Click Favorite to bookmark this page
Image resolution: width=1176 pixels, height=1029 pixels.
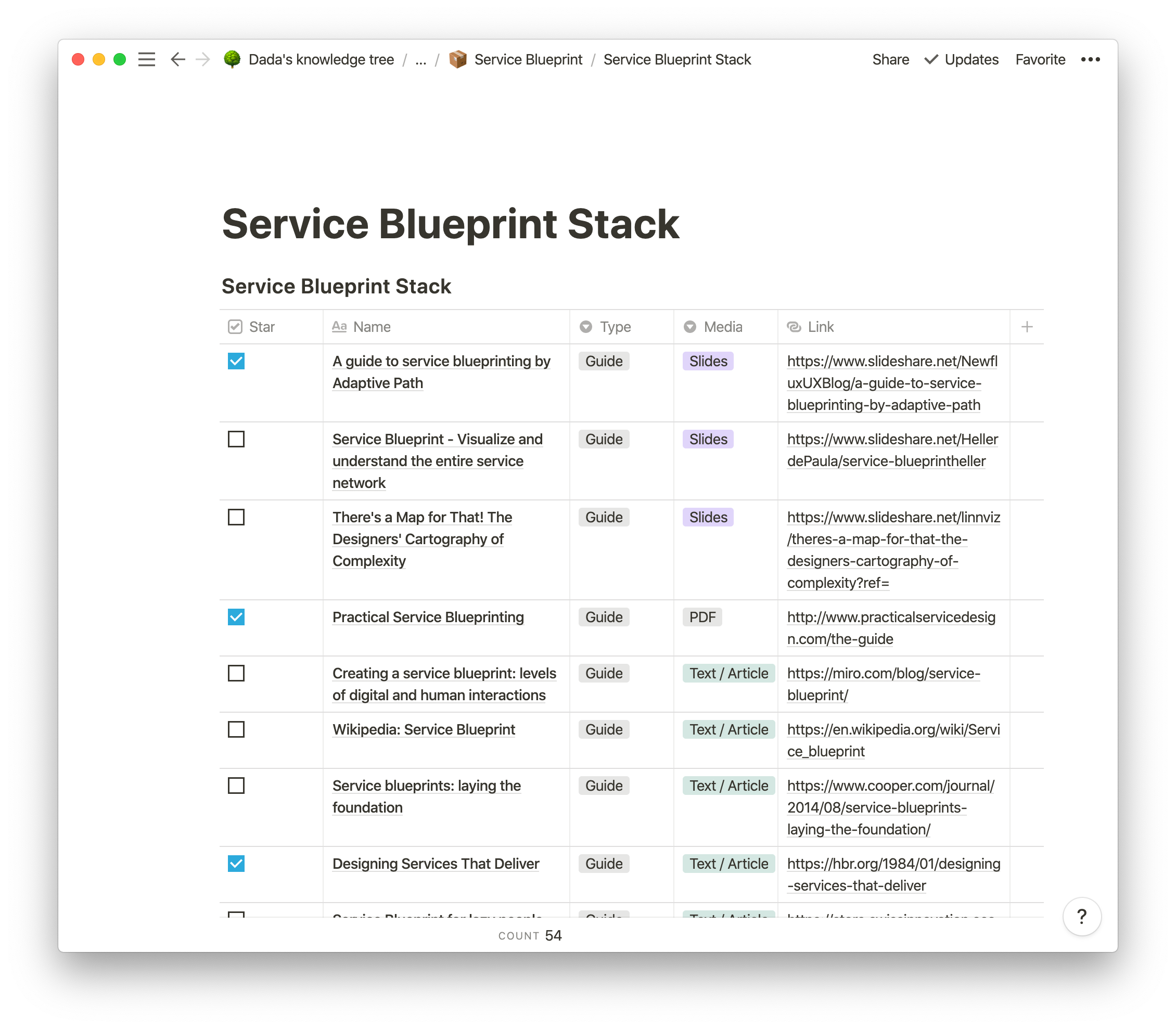coord(1039,59)
